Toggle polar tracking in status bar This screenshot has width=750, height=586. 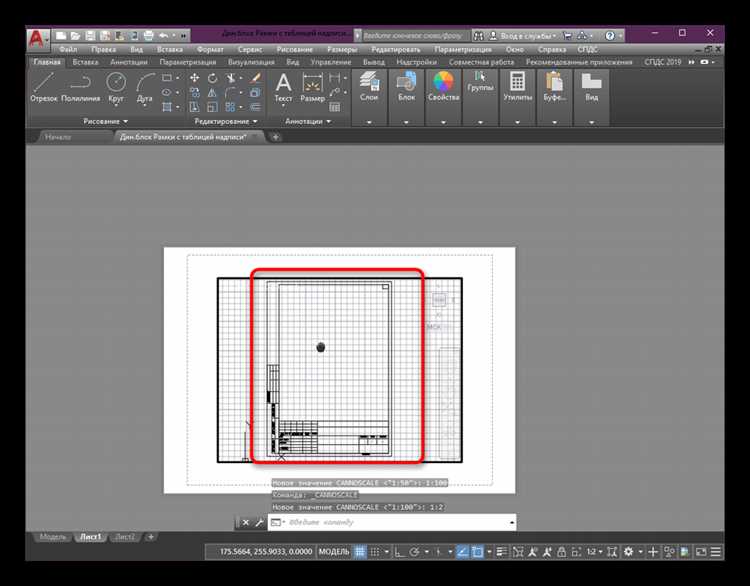414,552
